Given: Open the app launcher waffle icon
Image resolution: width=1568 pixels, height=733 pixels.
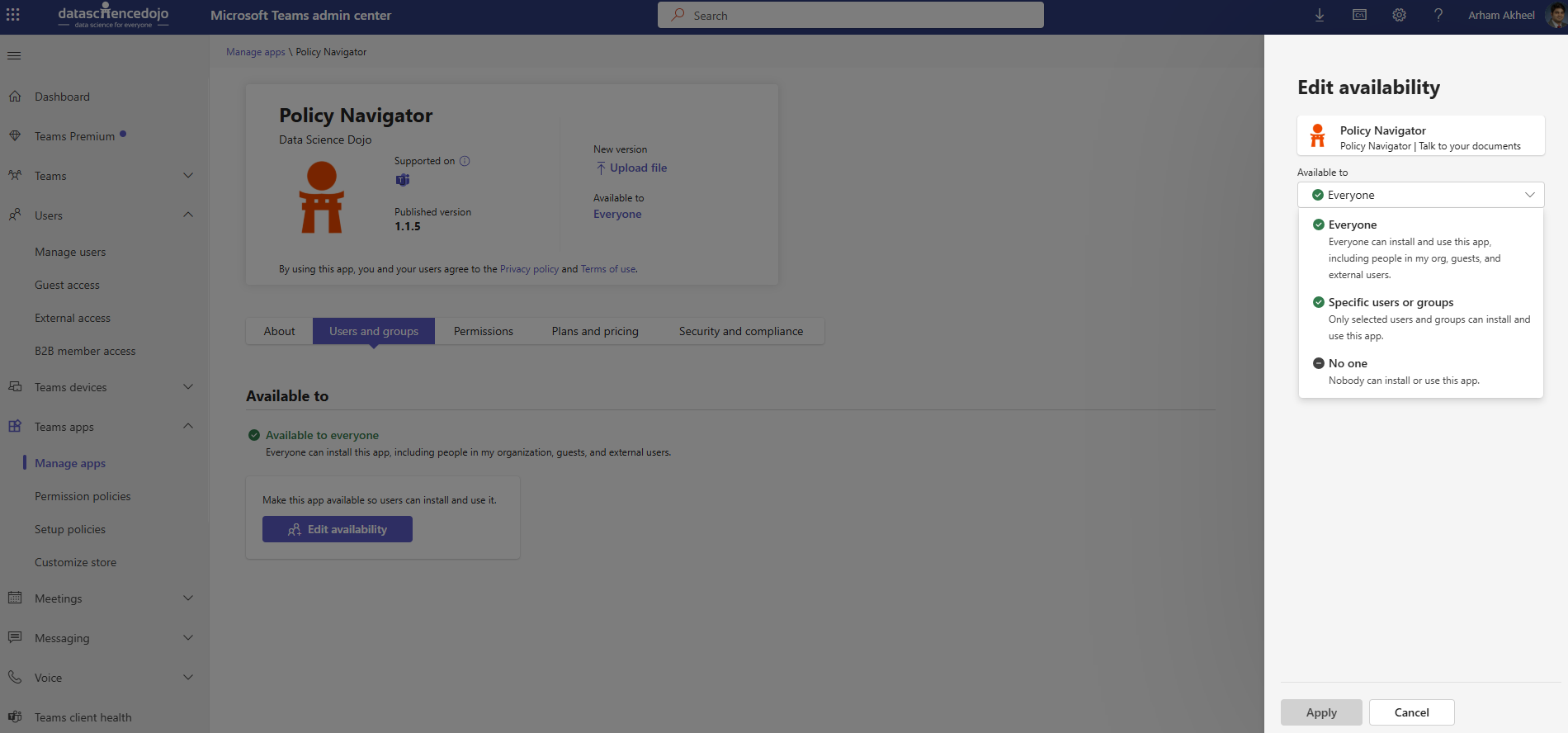Looking at the screenshot, I should coord(13,15).
